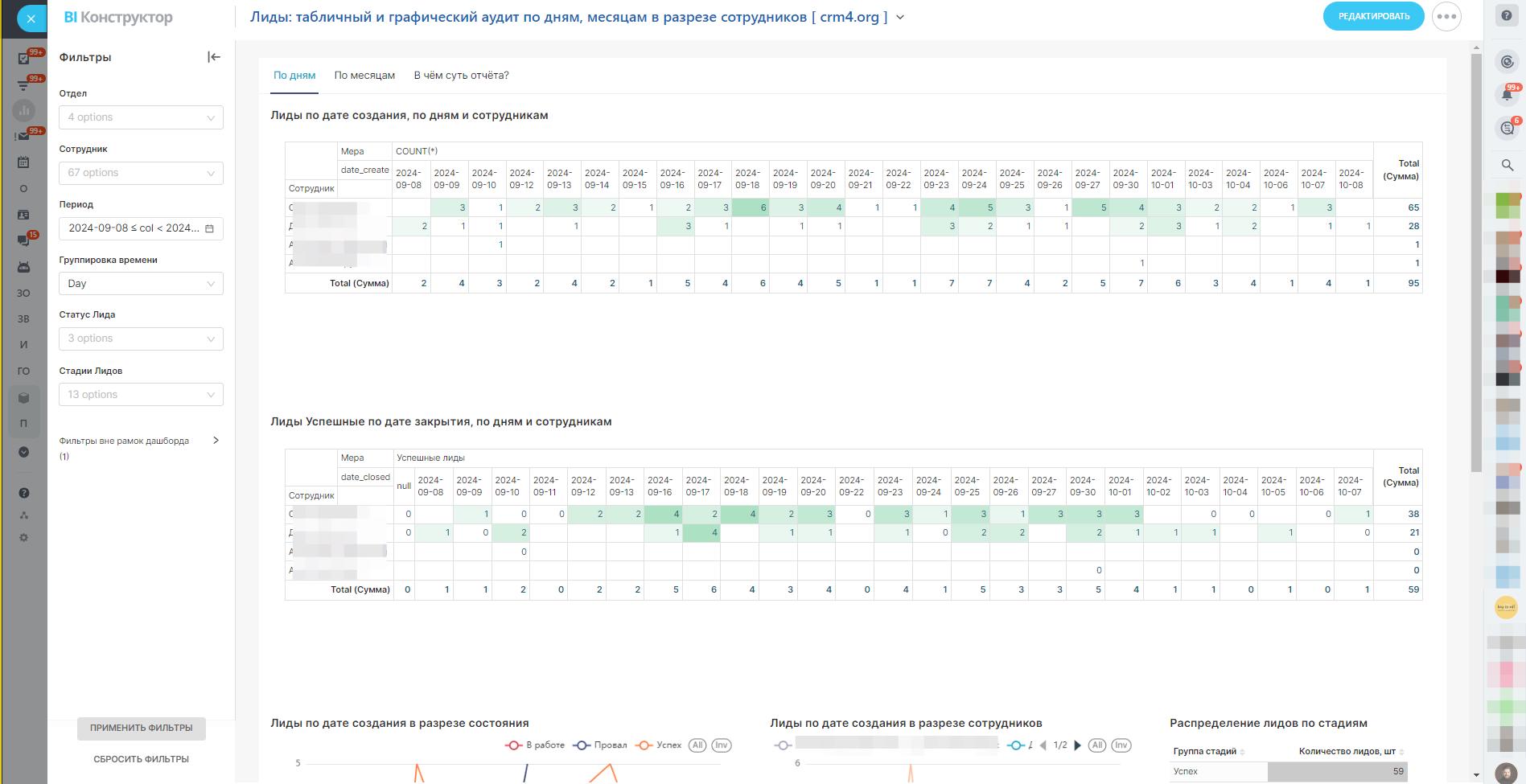Image resolution: width=1526 pixels, height=784 pixels.
Task: Open the bar chart analytics icon in sidebar
Action: pos(24,111)
